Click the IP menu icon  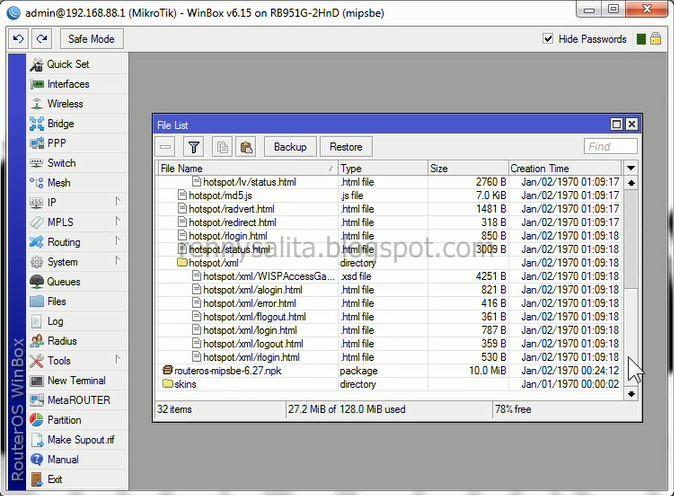(x=37, y=202)
